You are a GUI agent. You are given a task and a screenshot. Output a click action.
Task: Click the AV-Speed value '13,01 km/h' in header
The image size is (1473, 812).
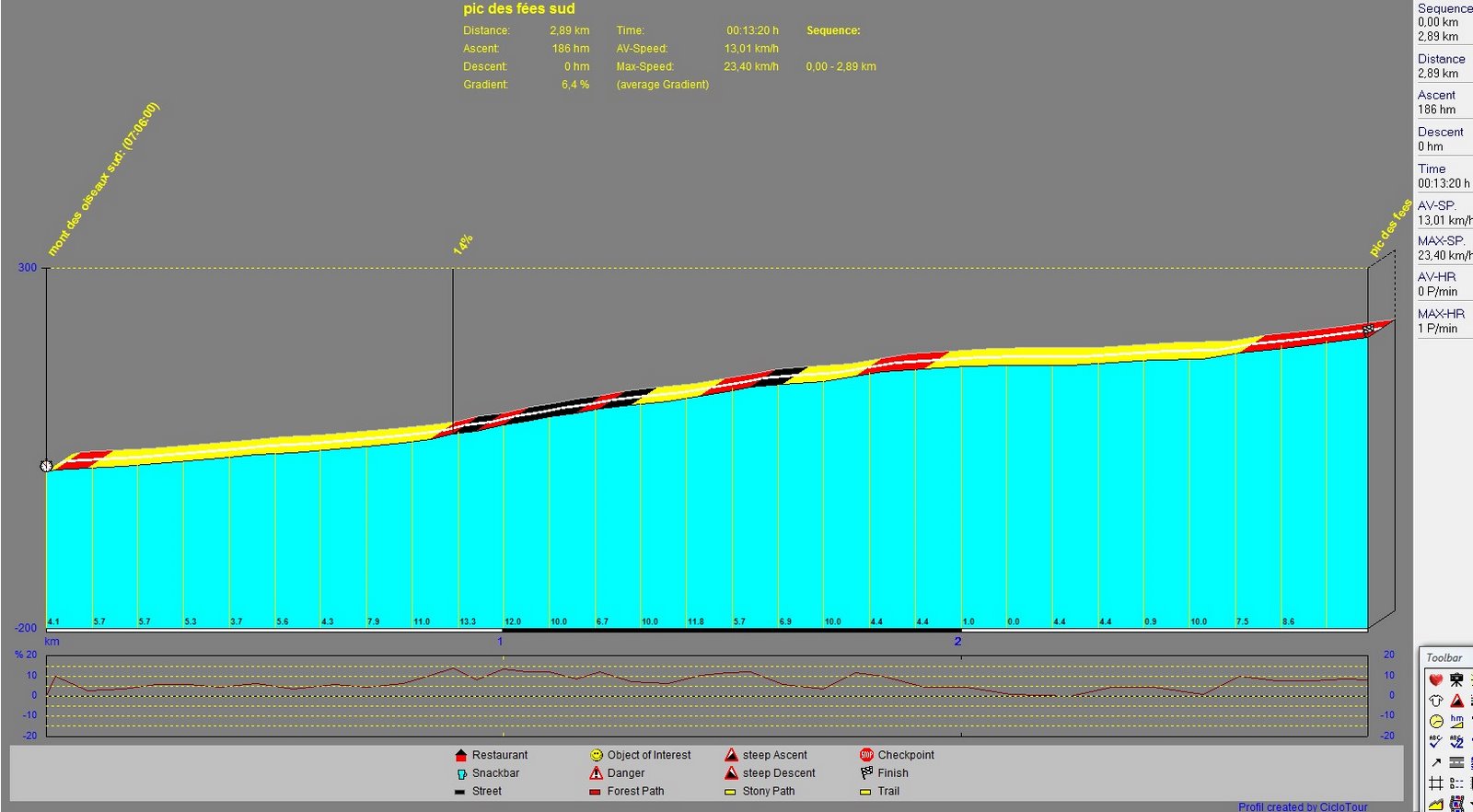click(x=751, y=49)
